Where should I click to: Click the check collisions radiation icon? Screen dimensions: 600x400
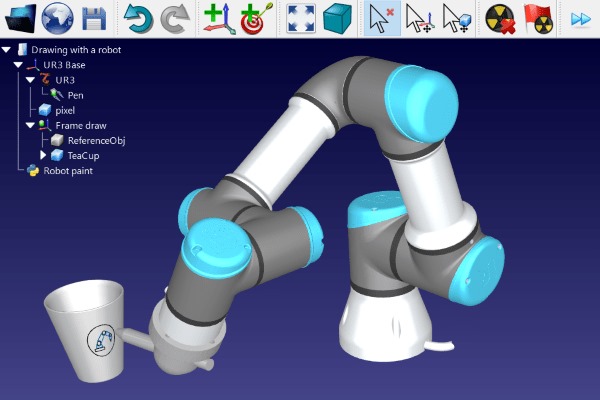click(499, 18)
